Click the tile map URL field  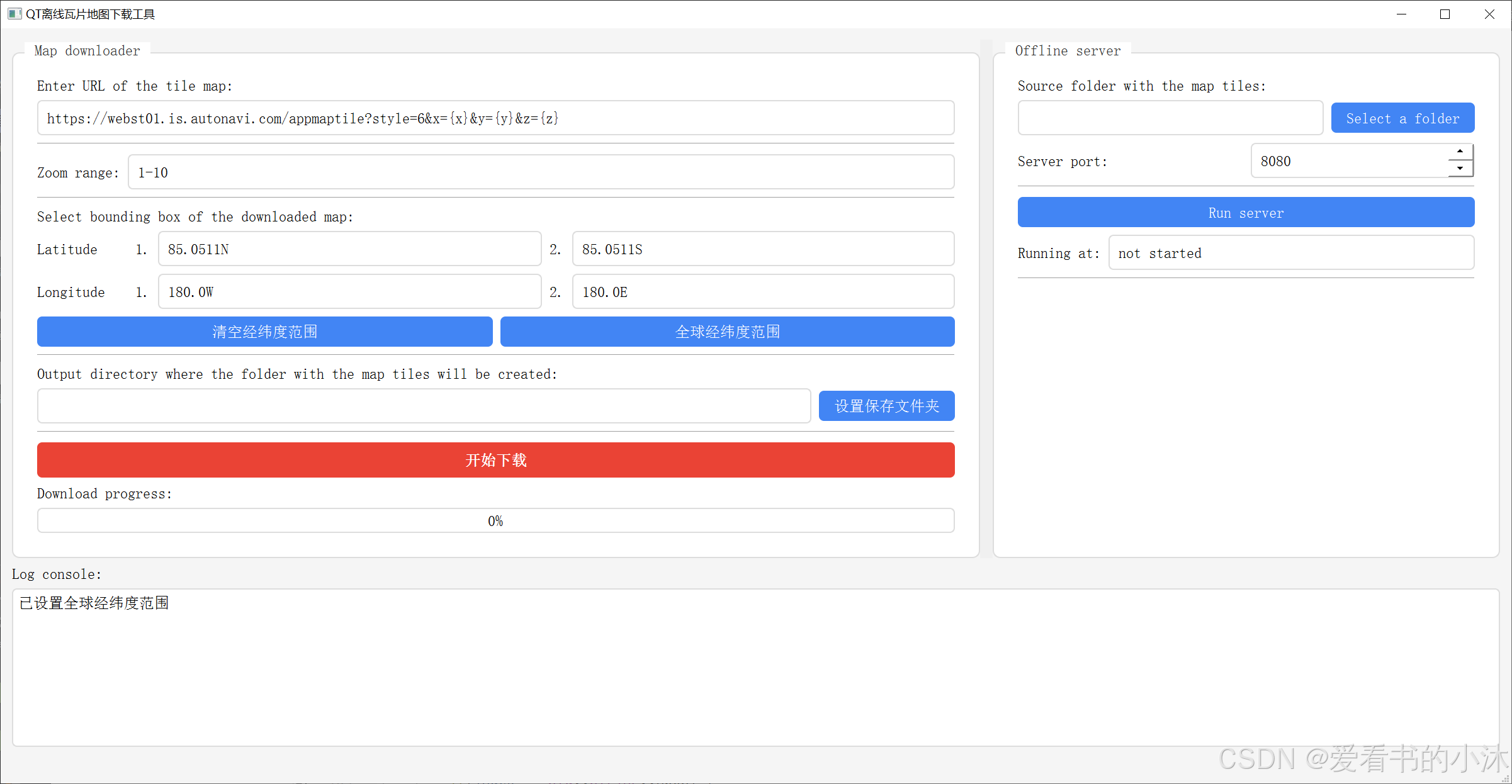pyautogui.click(x=495, y=118)
